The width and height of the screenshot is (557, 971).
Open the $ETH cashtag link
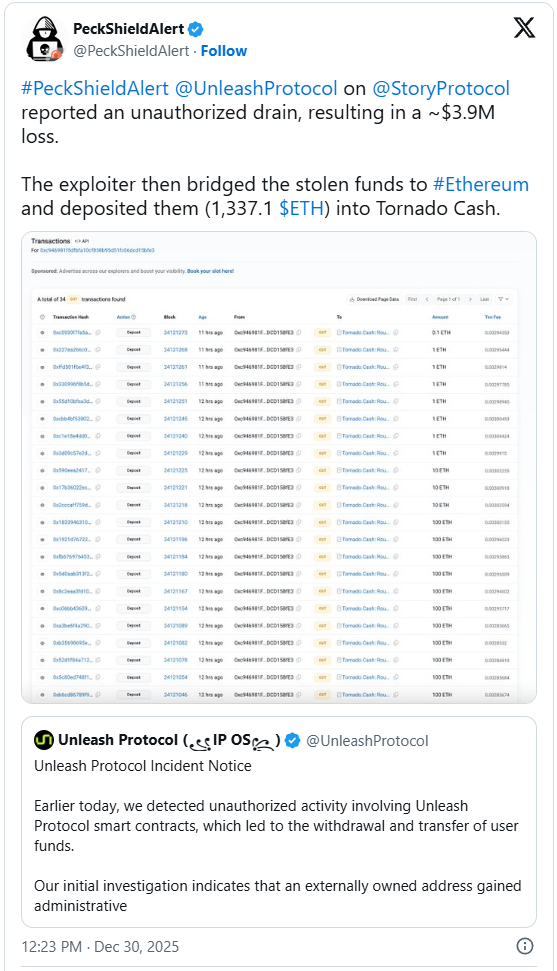[302, 209]
